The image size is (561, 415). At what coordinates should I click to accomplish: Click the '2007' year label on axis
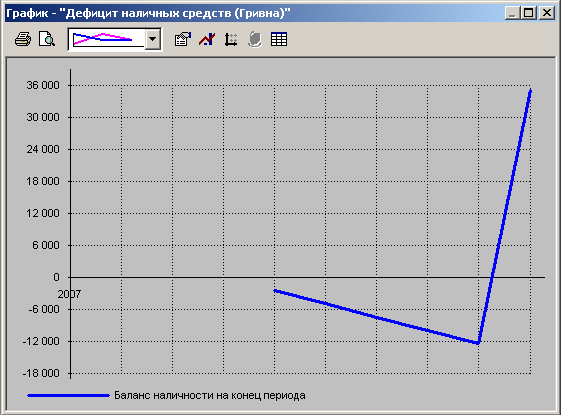click(x=69, y=294)
